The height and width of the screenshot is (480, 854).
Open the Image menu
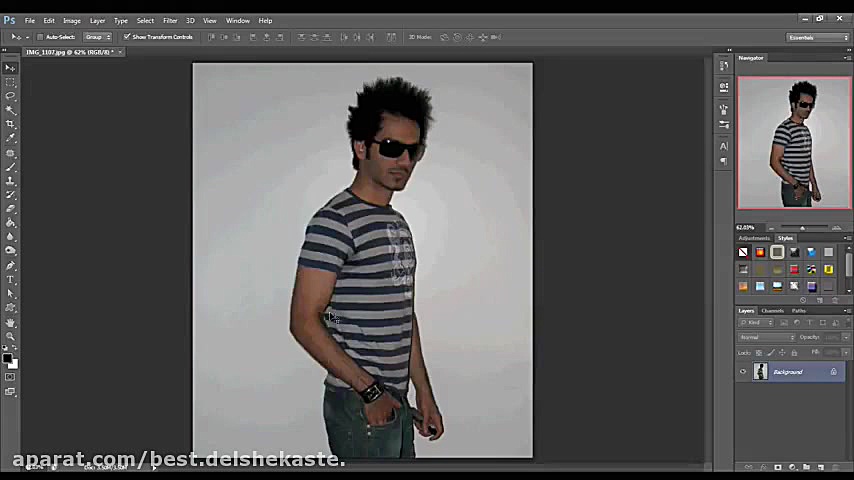click(72, 21)
